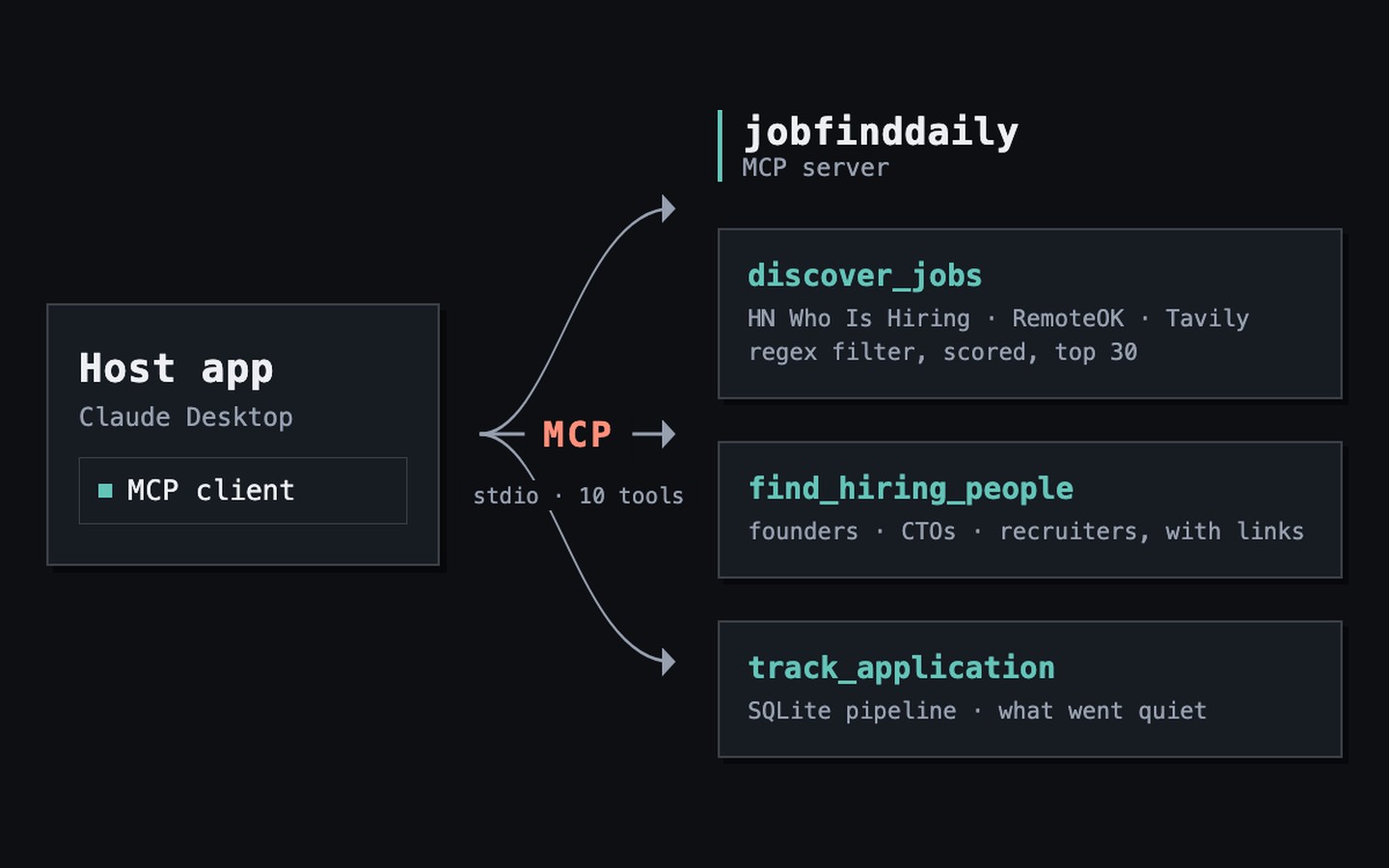This screenshot has width=1389, height=868.
Task: Click the 'stdio · 10 tools' caption
Action: coord(578,496)
